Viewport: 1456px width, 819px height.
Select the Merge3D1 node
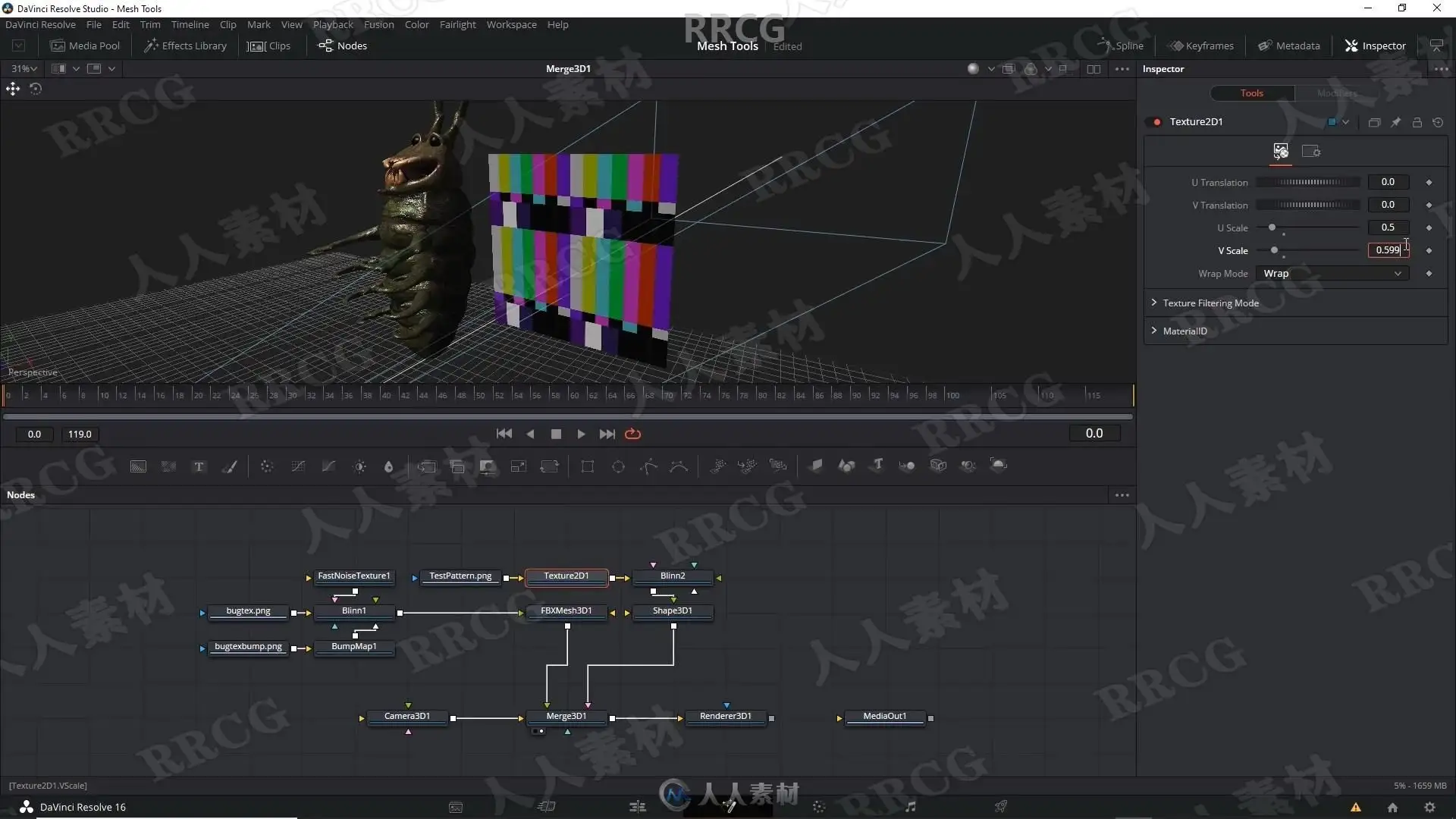[566, 716]
